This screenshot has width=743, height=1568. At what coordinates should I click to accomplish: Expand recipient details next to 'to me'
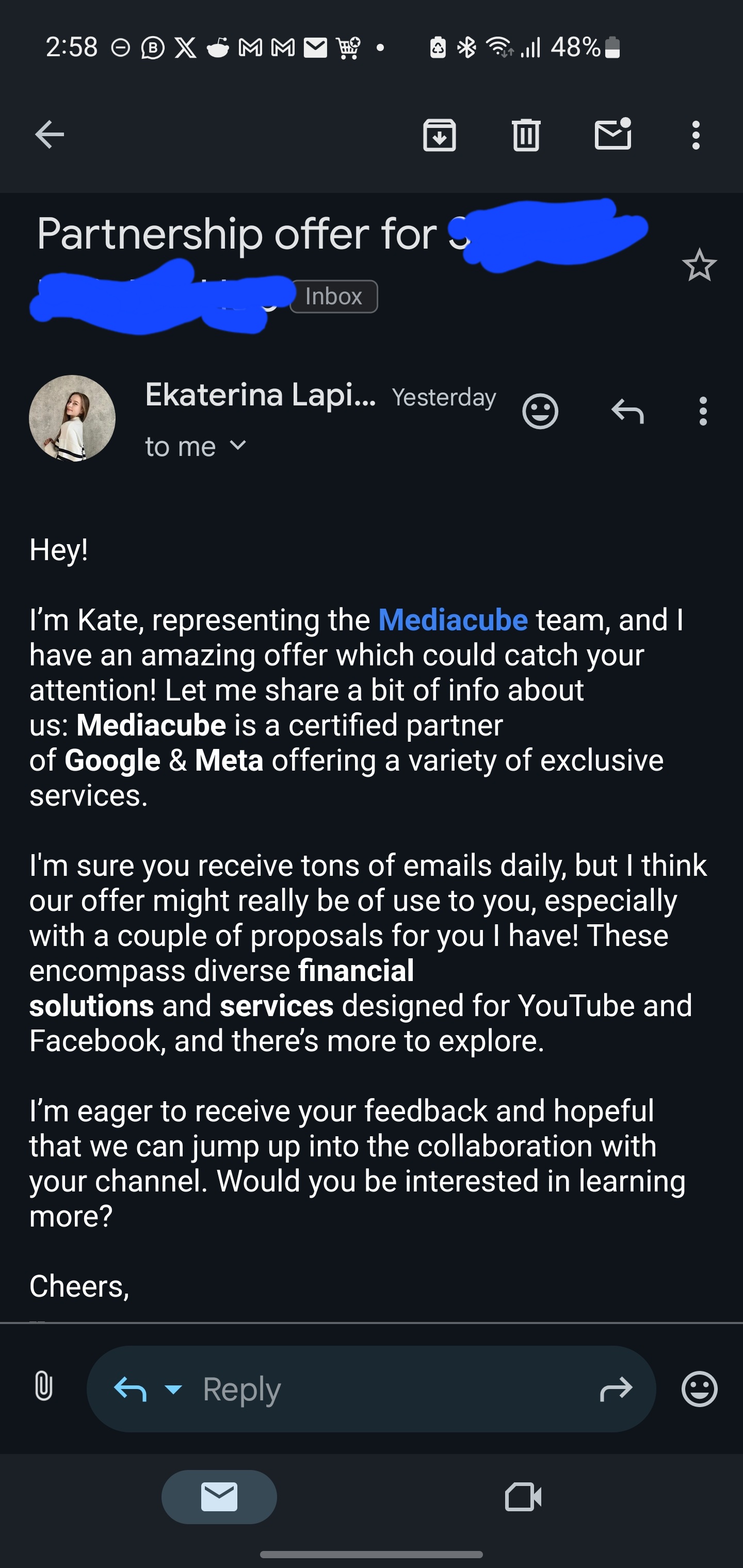pyautogui.click(x=238, y=446)
